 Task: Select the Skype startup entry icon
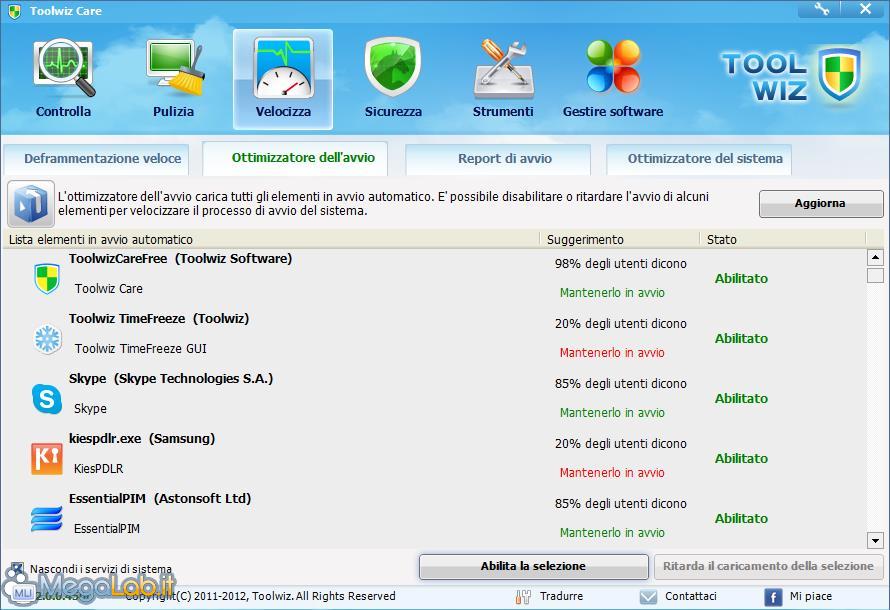click(x=47, y=399)
